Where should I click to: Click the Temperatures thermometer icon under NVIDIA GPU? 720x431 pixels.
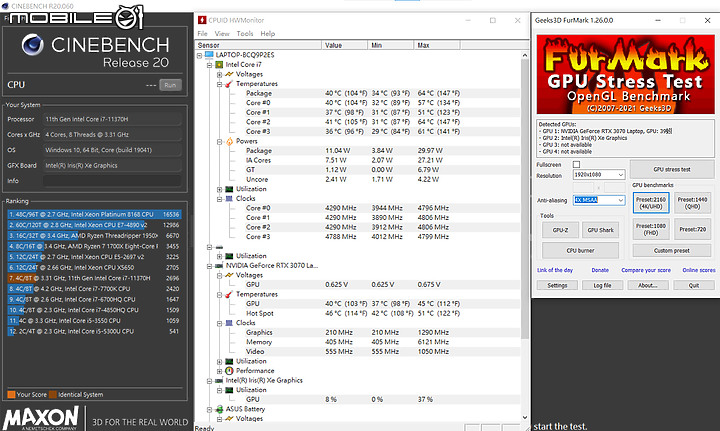229,294
